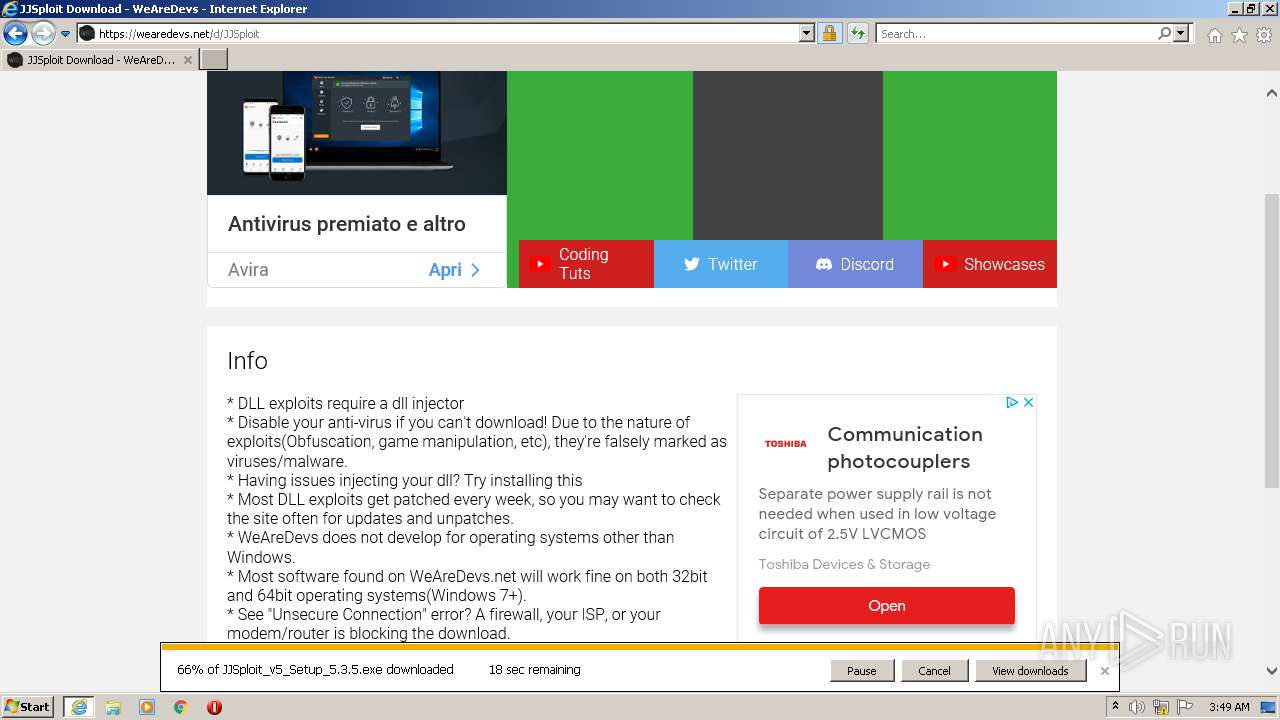Click the 3:49 AM clock
This screenshot has height=720, width=1280.
tap(1229, 707)
